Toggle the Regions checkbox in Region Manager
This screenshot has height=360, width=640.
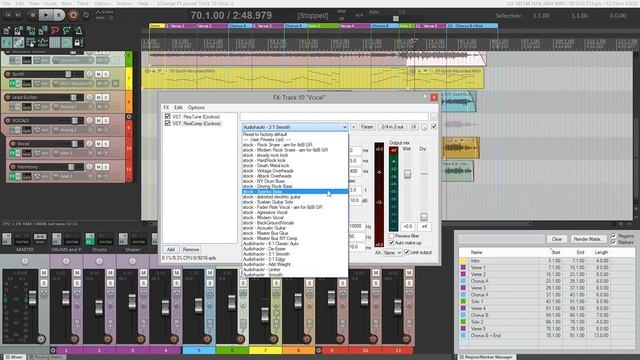tap(614, 236)
